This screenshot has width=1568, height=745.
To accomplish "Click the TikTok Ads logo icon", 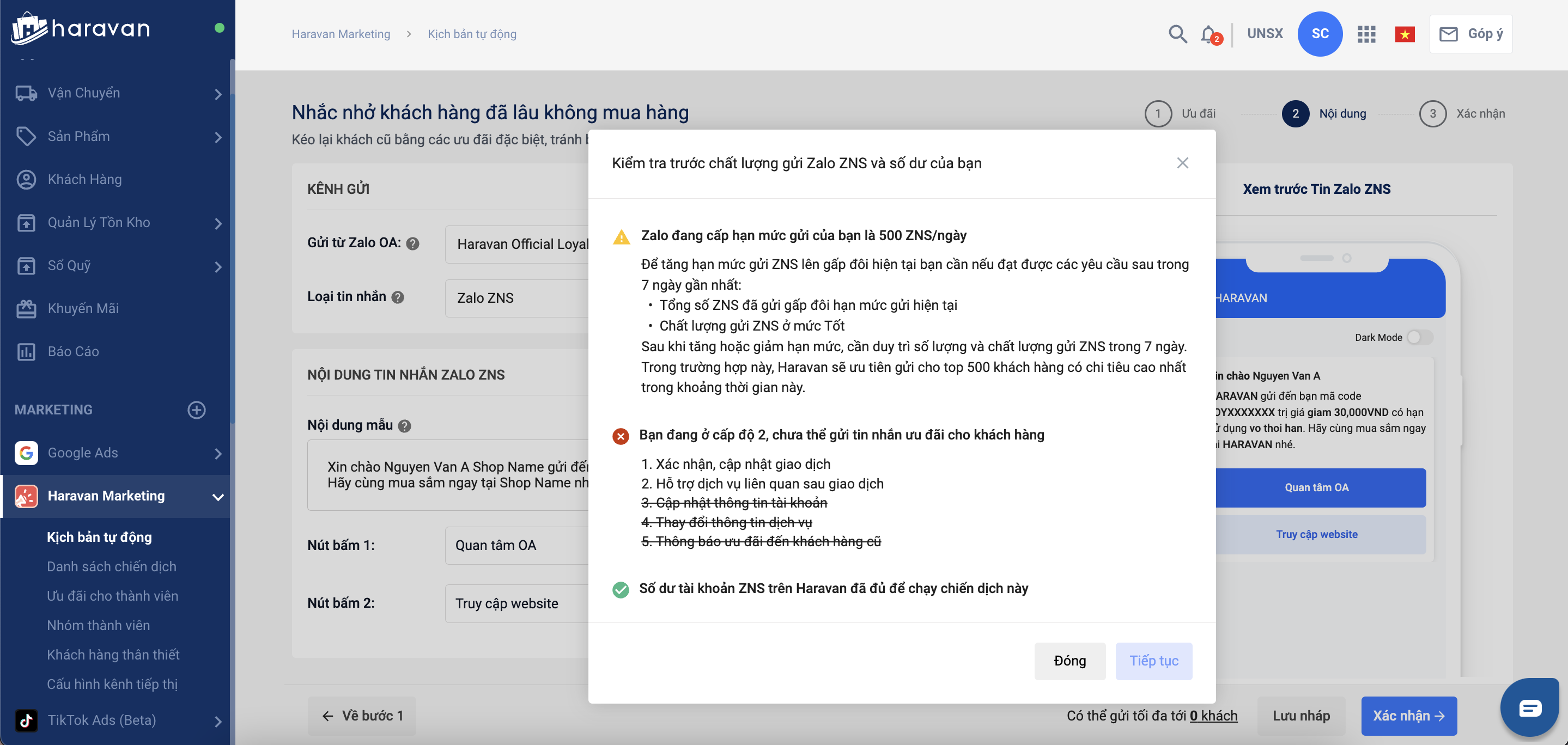I will pyautogui.click(x=26, y=720).
